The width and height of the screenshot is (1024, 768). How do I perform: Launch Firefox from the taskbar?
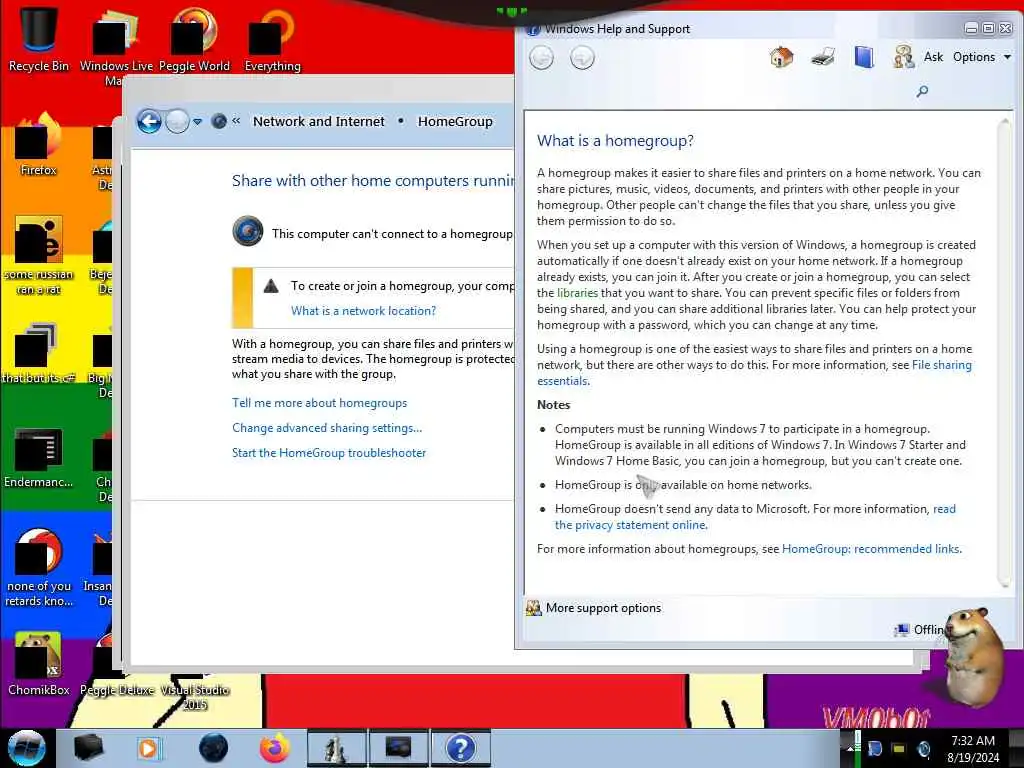coord(275,748)
